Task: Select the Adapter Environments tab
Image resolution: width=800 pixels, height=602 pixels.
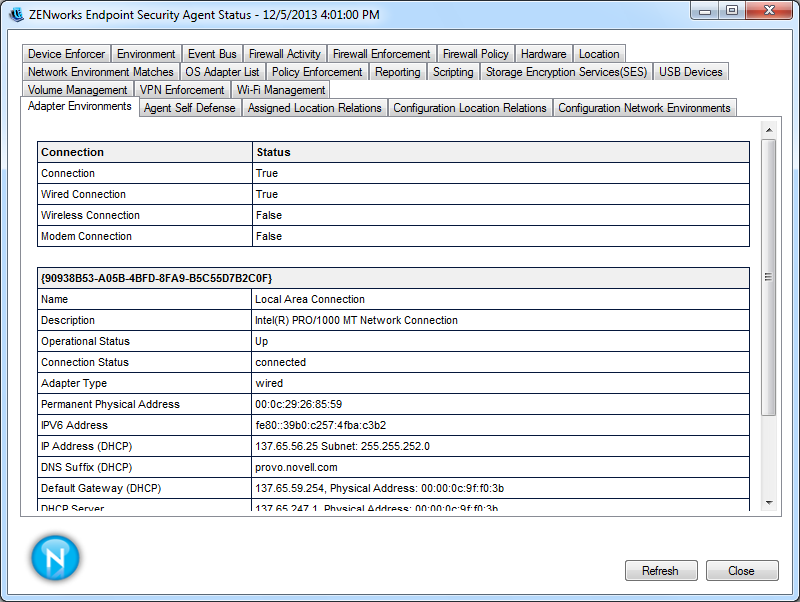Action: (x=80, y=106)
